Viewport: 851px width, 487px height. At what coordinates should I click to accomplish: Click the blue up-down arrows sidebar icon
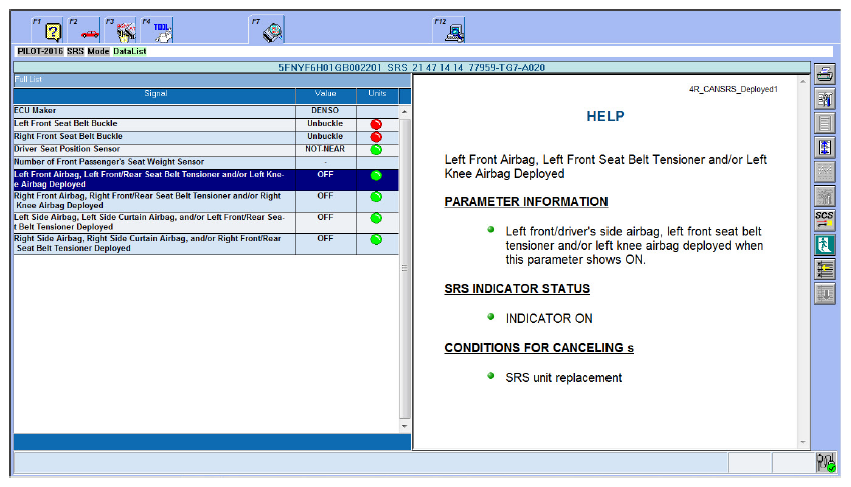pos(824,148)
